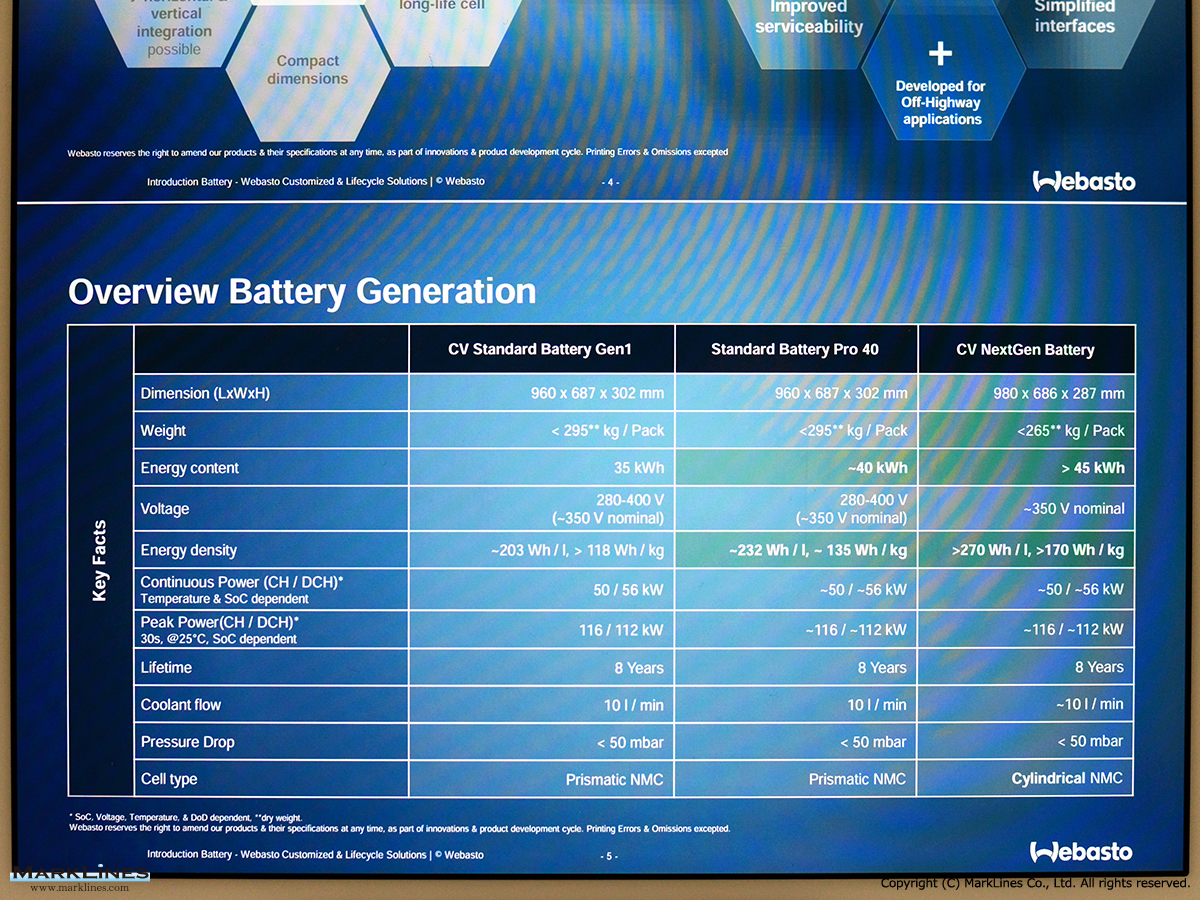This screenshot has height=900, width=1200.
Task: Click the slide number '- 5 -'
Action: (609, 856)
